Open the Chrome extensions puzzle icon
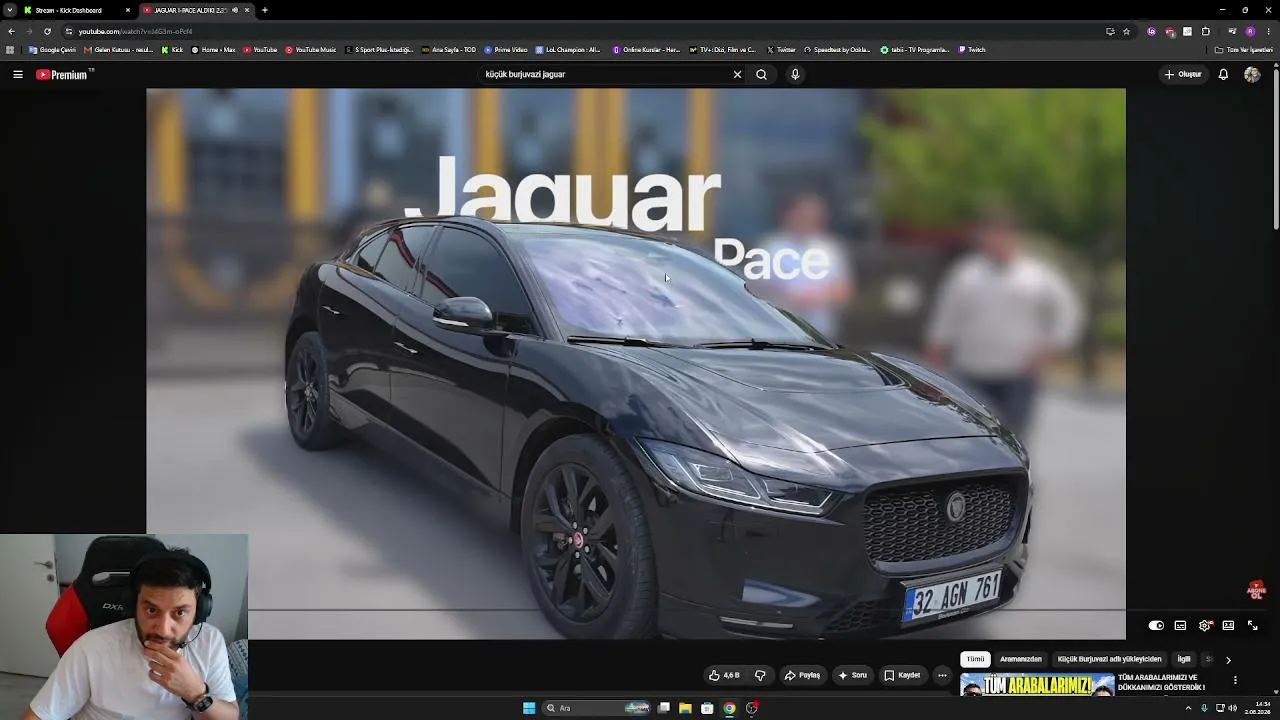The image size is (1280, 720). click(x=1205, y=31)
